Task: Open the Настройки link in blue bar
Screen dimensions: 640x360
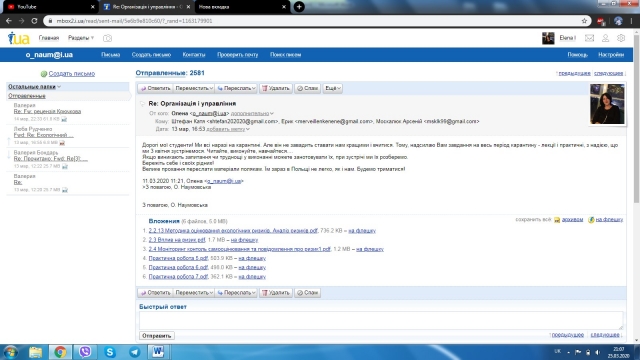Action: [611, 55]
